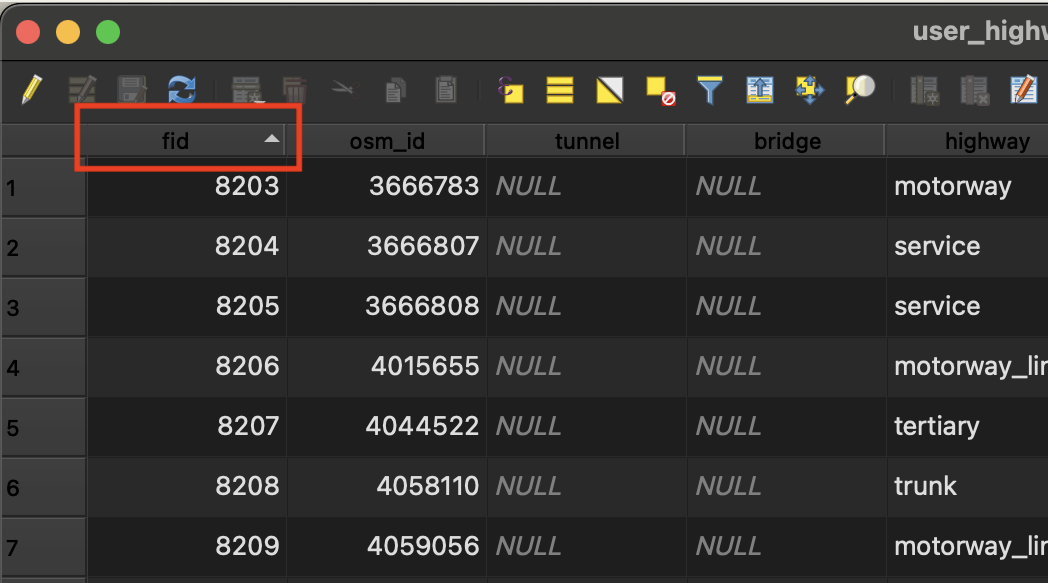Select all features in the table

pyautogui.click(x=560, y=91)
